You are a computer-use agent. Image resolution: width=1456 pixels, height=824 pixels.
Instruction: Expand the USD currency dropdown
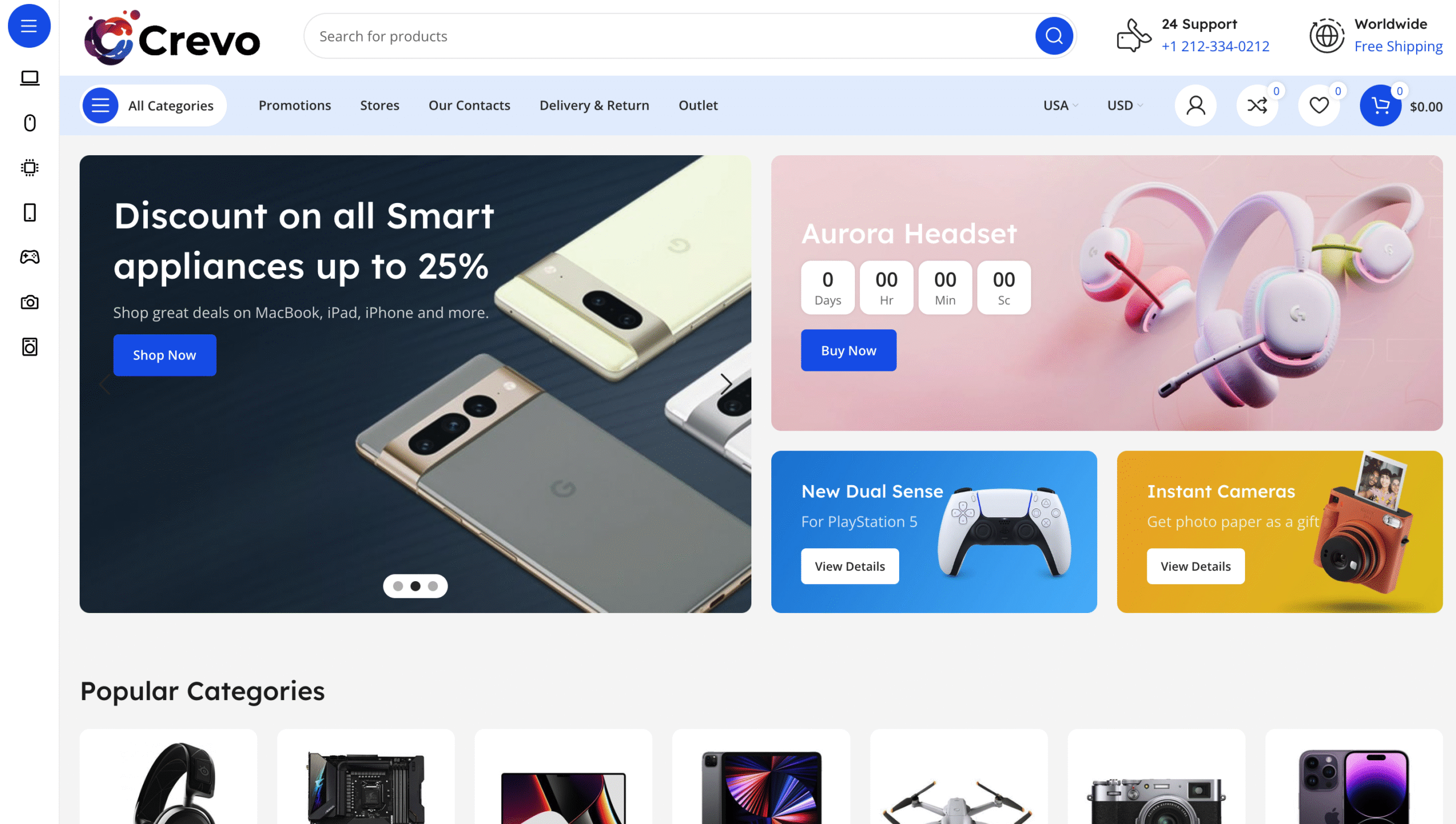point(1125,105)
